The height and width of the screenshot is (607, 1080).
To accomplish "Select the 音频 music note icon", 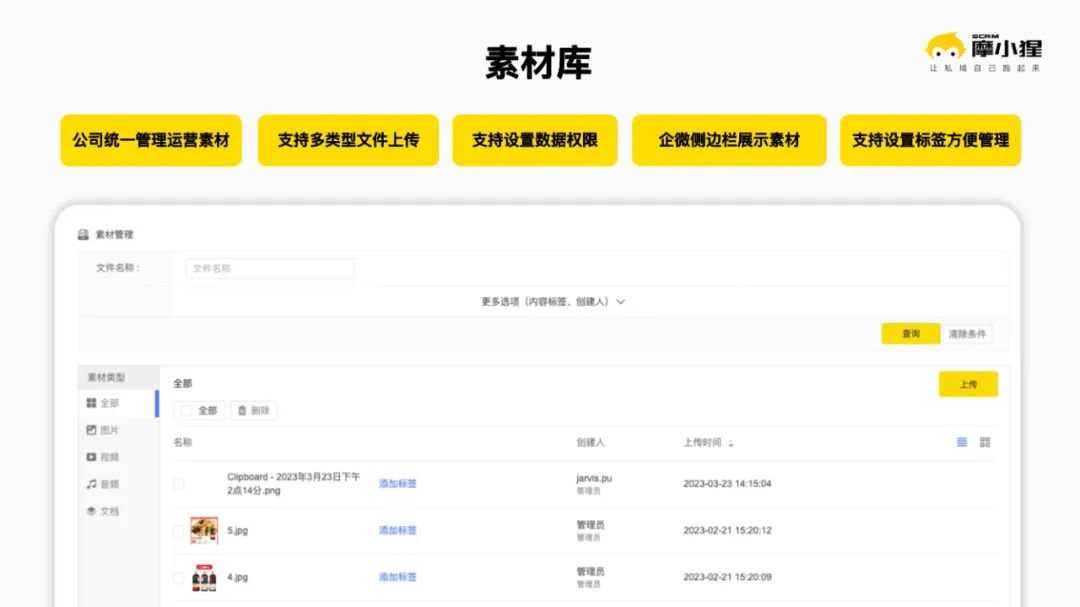I will pyautogui.click(x=89, y=483).
